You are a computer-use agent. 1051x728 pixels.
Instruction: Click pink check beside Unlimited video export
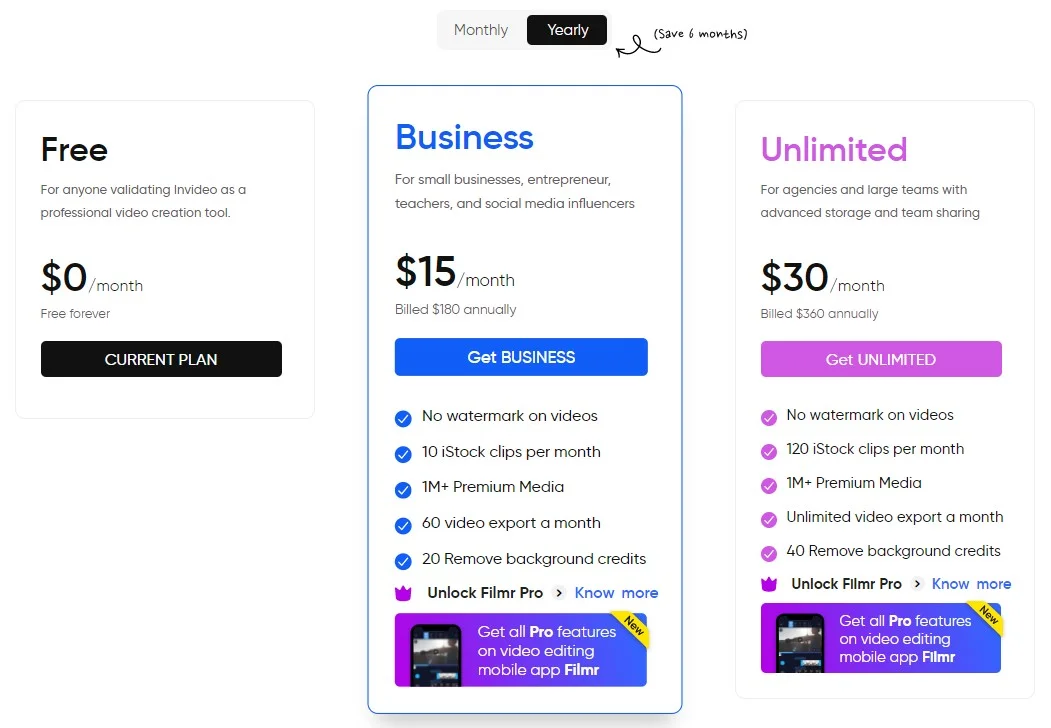point(769,520)
